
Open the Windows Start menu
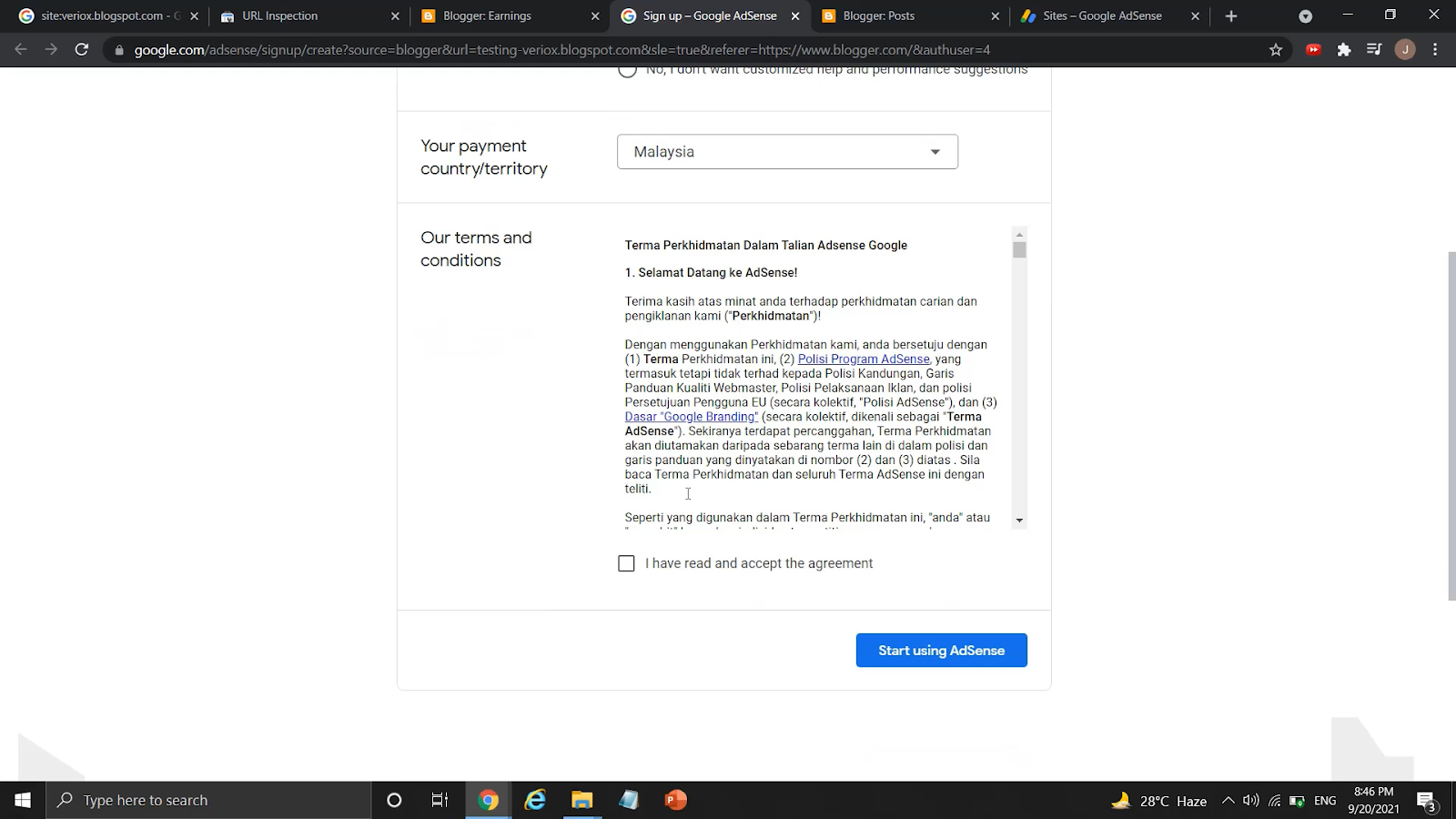click(x=23, y=800)
